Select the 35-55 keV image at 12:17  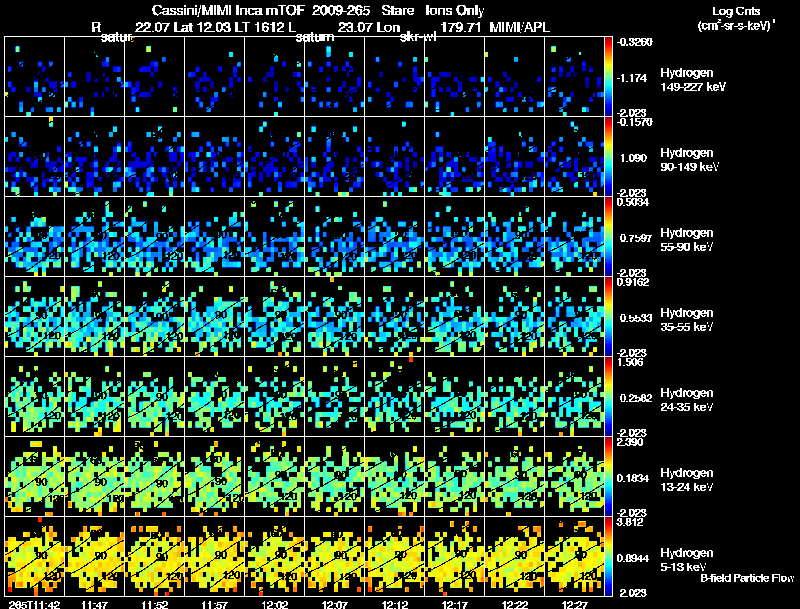(x=455, y=317)
